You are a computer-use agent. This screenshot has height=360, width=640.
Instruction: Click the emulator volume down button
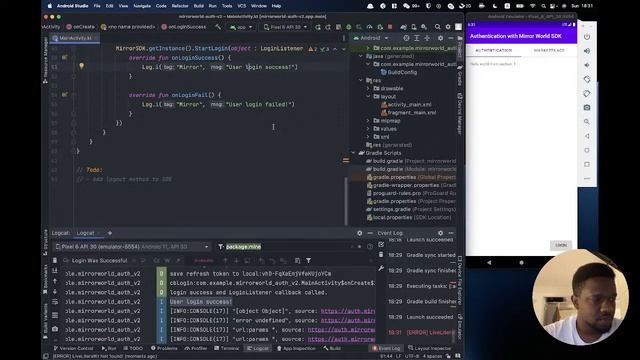pyautogui.click(x=587, y=65)
